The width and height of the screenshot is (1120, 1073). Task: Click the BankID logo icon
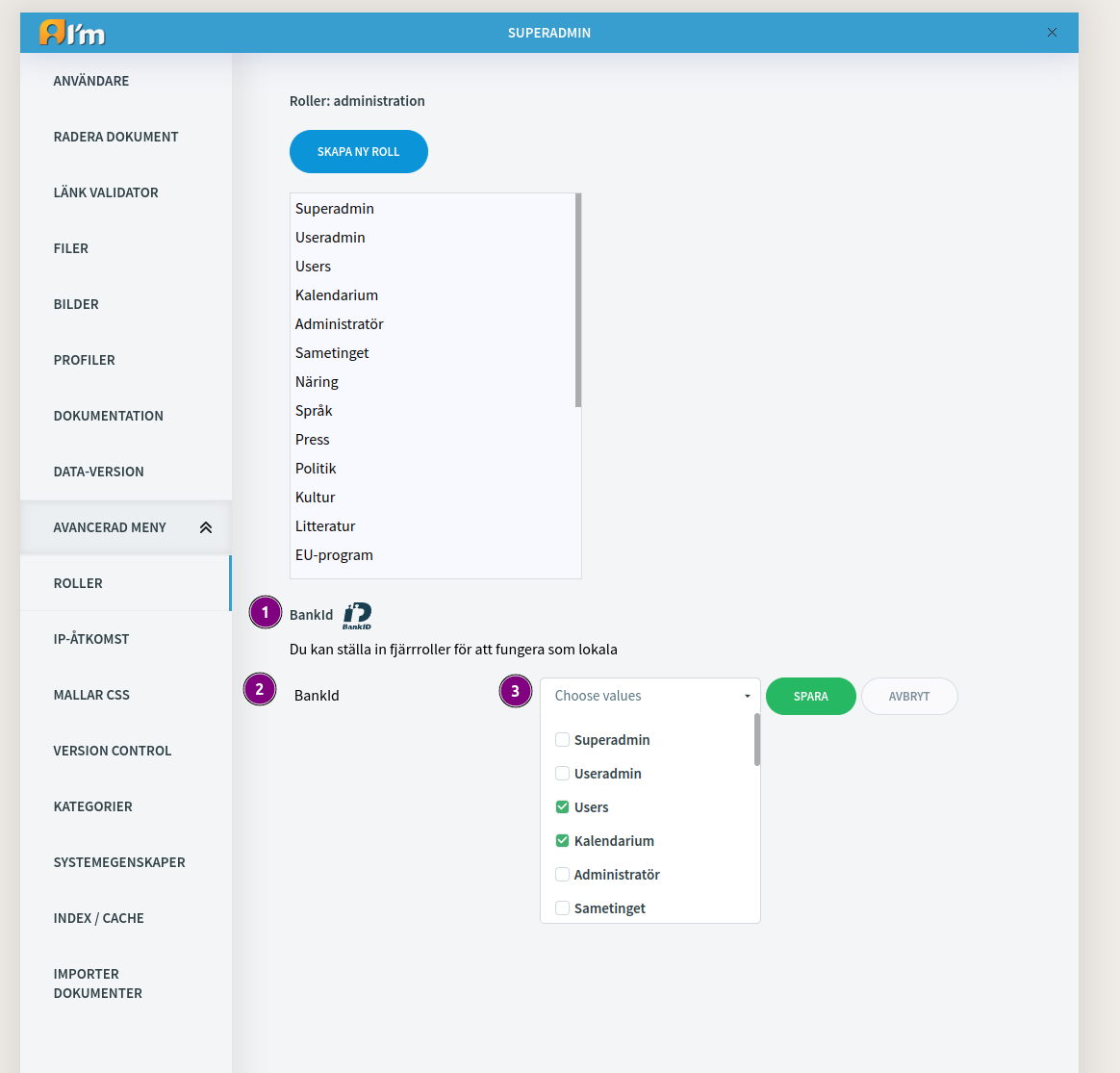pyautogui.click(x=357, y=616)
